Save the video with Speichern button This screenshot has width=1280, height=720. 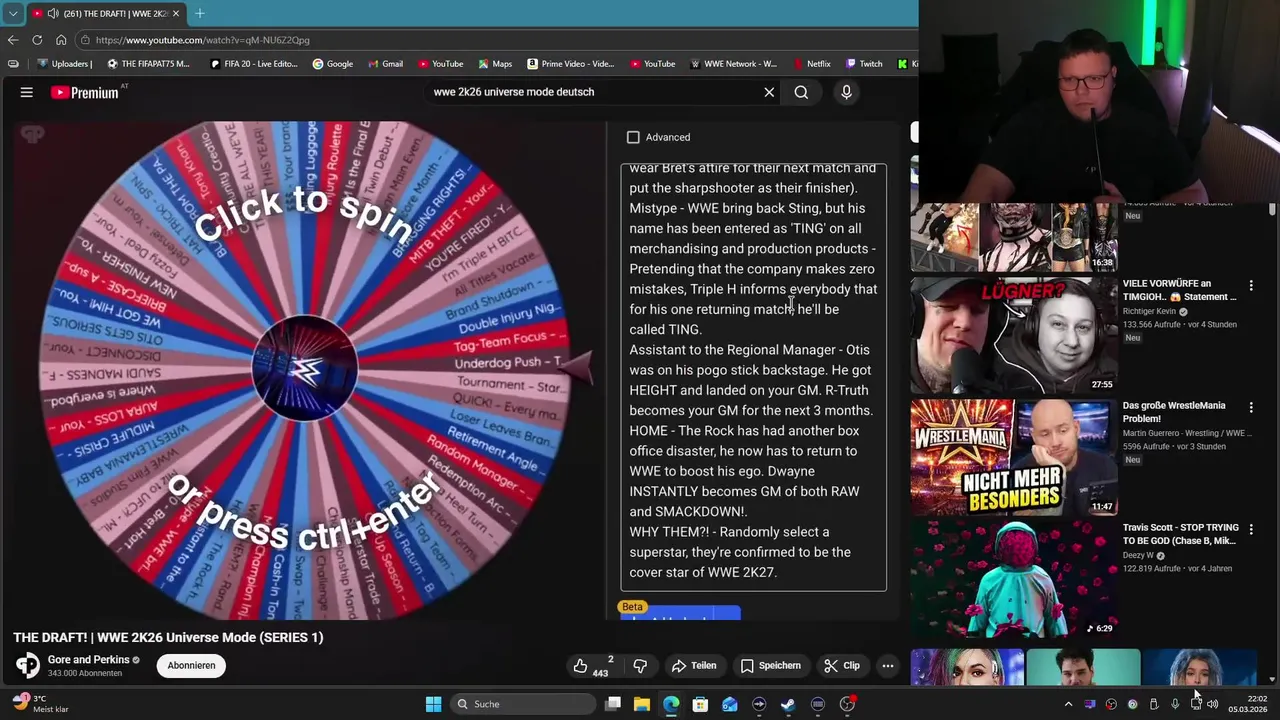pyautogui.click(x=770, y=666)
